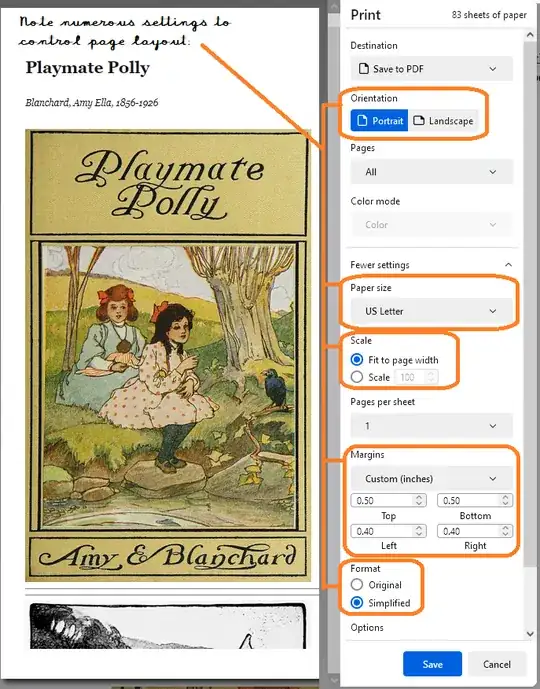Screen dimensions: 540x689
Task: Click the Right margin stepper arrows
Action: coord(506,531)
